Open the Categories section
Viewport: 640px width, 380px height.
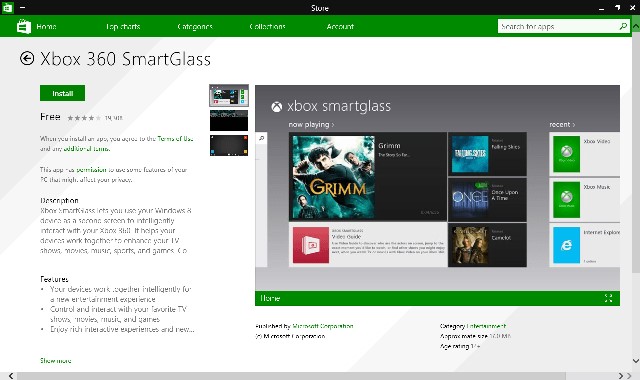pos(195,27)
